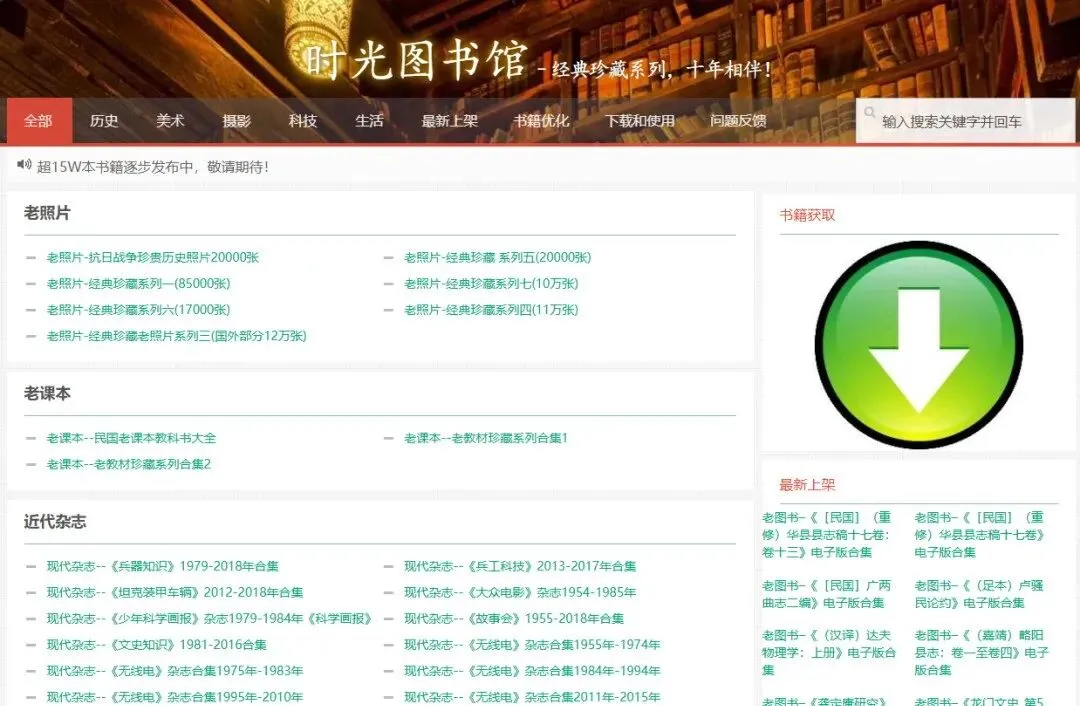Click the green download arrow button
Viewport: 1080px width, 706px height.
(919, 345)
